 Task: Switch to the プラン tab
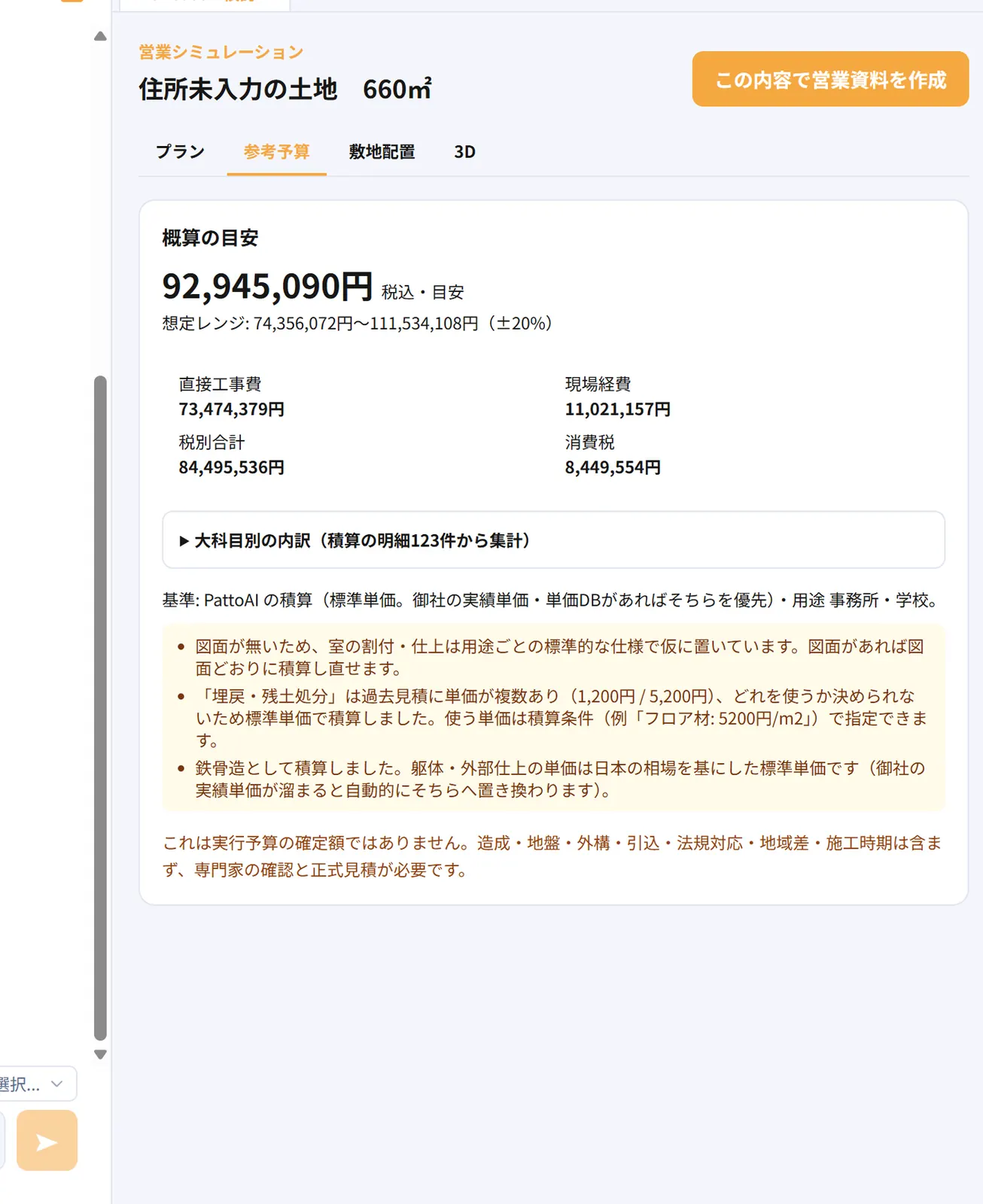(180, 152)
